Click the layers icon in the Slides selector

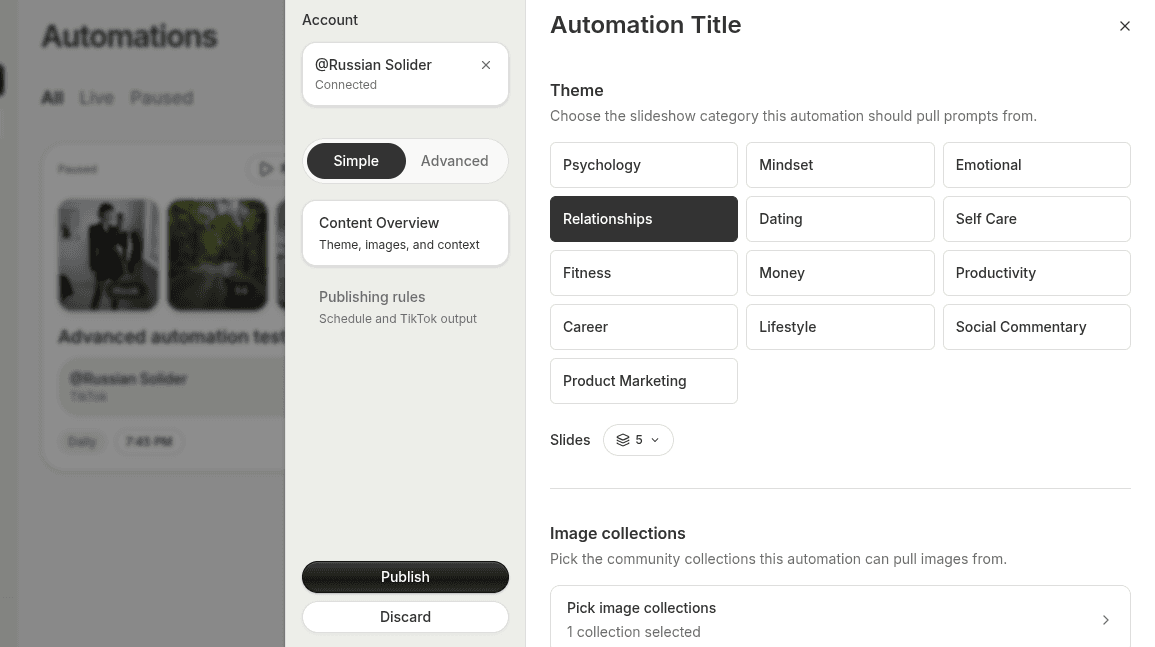[624, 439]
